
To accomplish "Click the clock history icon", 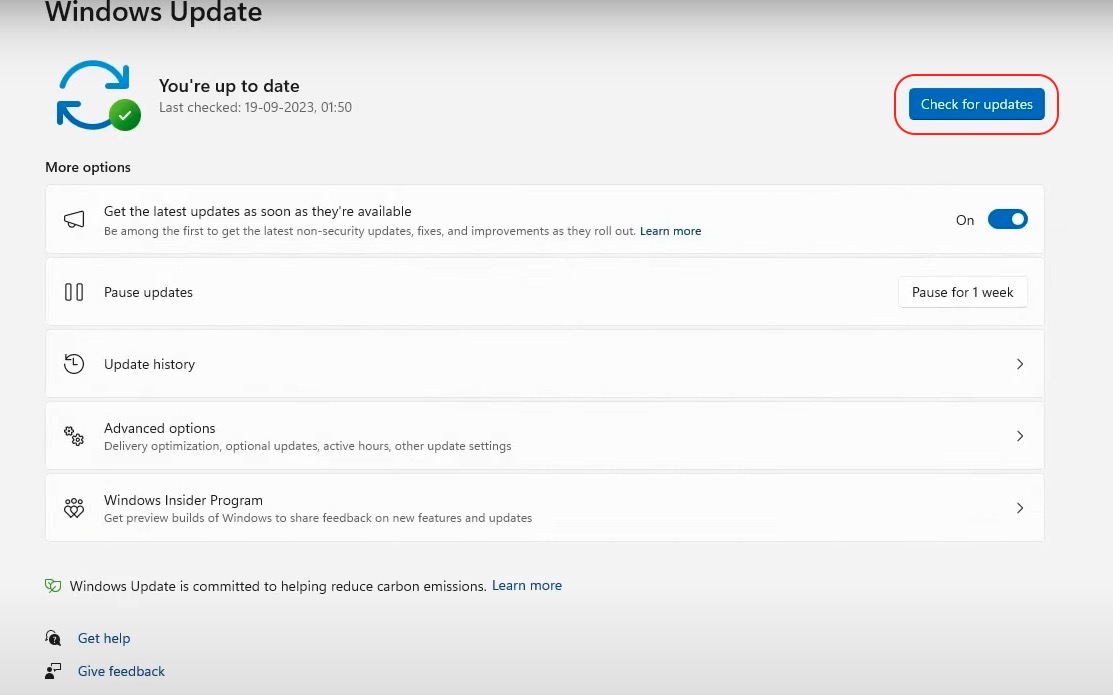I will (x=74, y=364).
